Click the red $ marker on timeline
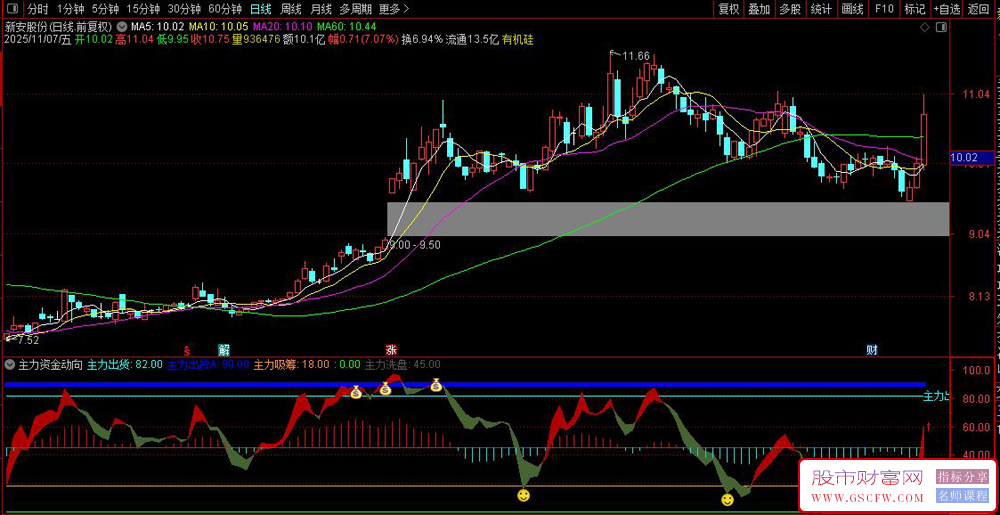This screenshot has width=1000, height=515. click(x=187, y=350)
